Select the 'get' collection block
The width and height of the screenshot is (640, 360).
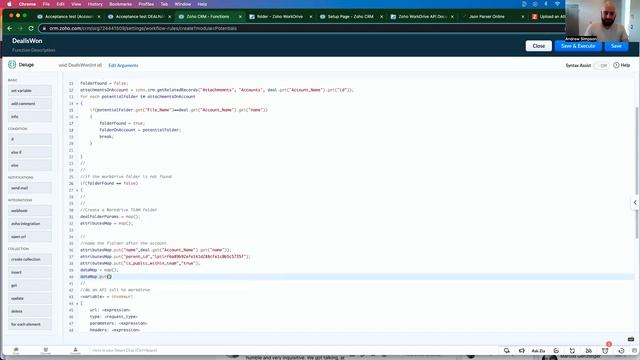coord(30,285)
